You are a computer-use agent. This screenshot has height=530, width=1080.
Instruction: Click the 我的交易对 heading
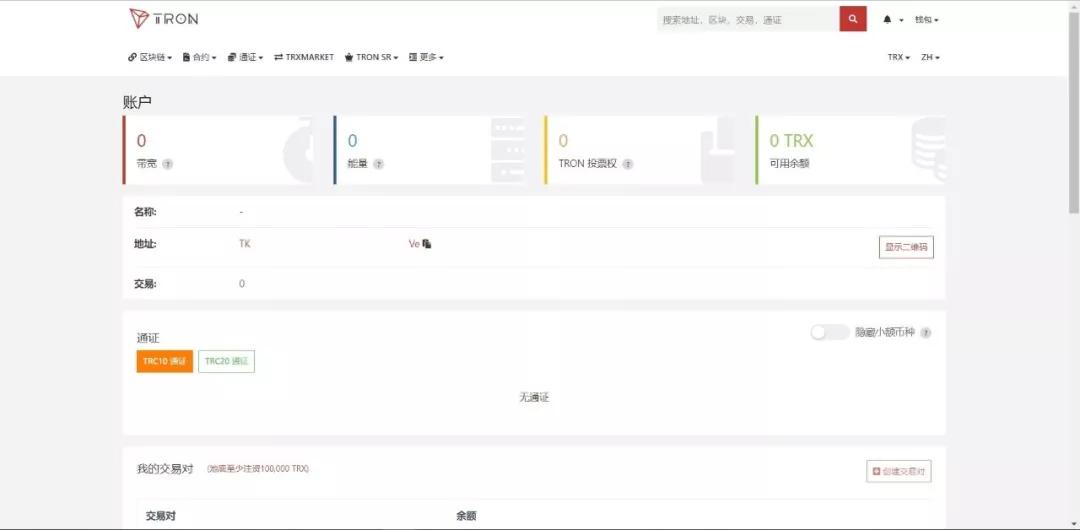pos(165,469)
